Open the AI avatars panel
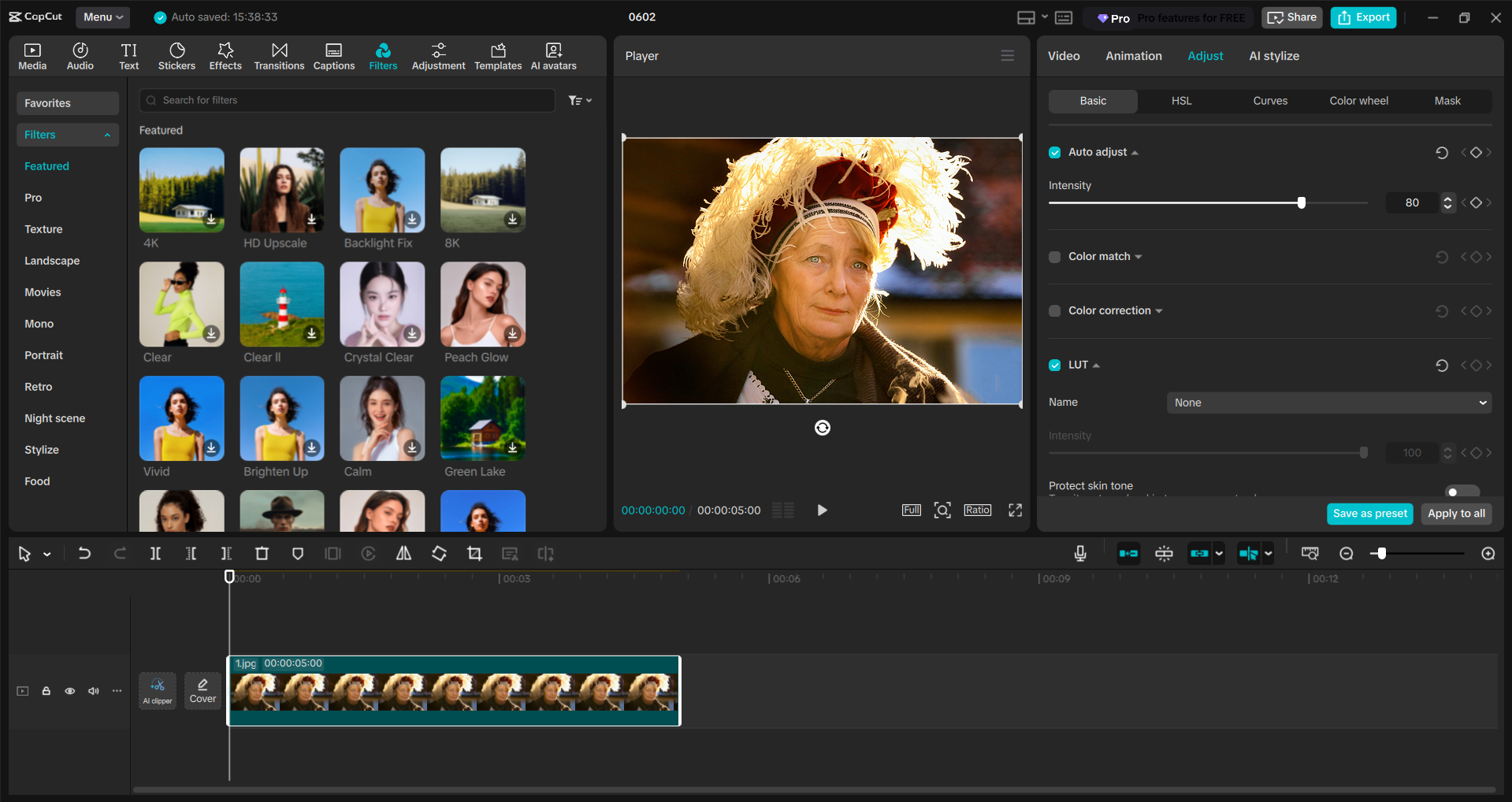 [552, 55]
